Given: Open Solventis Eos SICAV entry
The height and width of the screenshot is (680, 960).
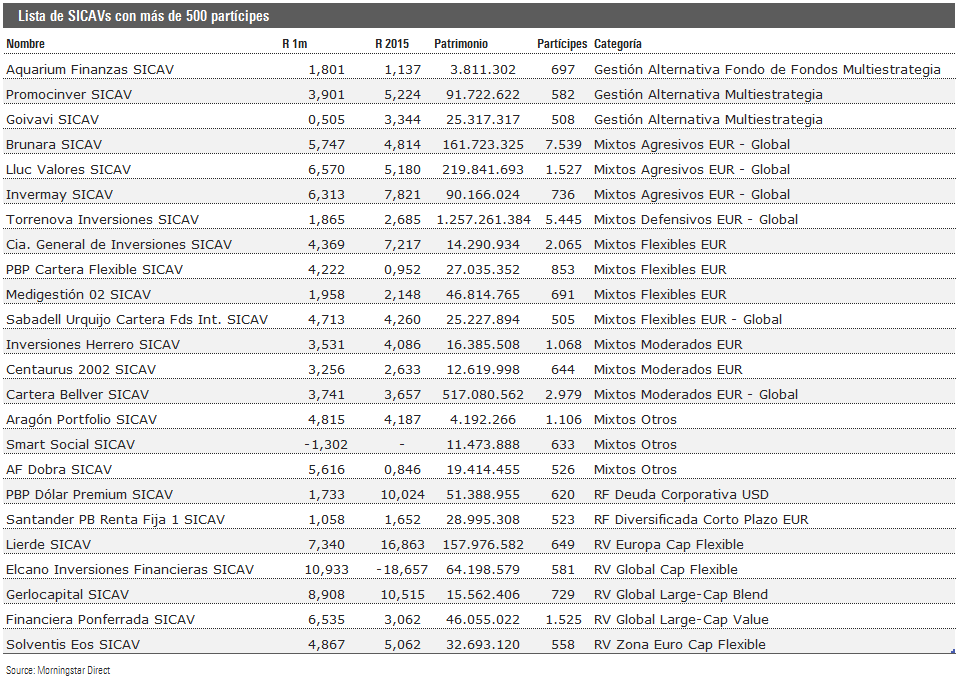Looking at the screenshot, I should tap(73, 645).
